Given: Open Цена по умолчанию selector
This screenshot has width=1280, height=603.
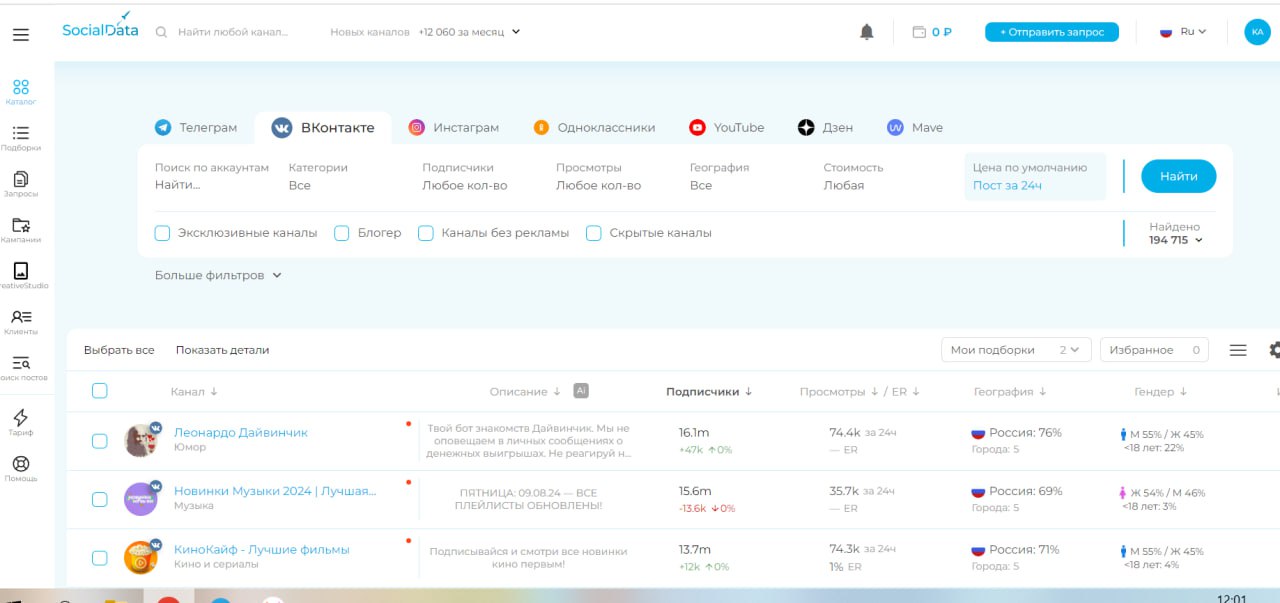Looking at the screenshot, I should (1035, 176).
